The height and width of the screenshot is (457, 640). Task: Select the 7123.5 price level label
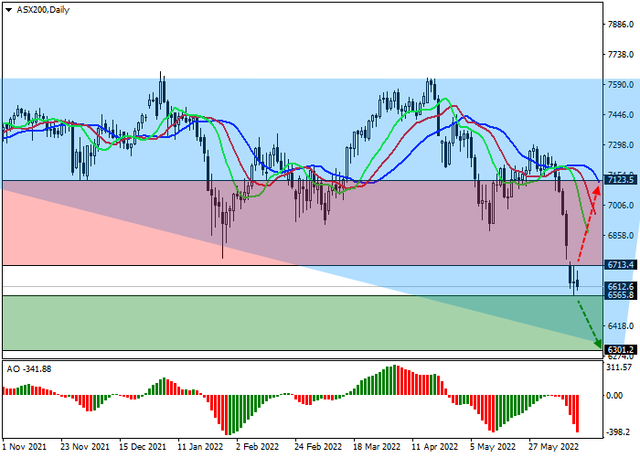(x=620, y=180)
